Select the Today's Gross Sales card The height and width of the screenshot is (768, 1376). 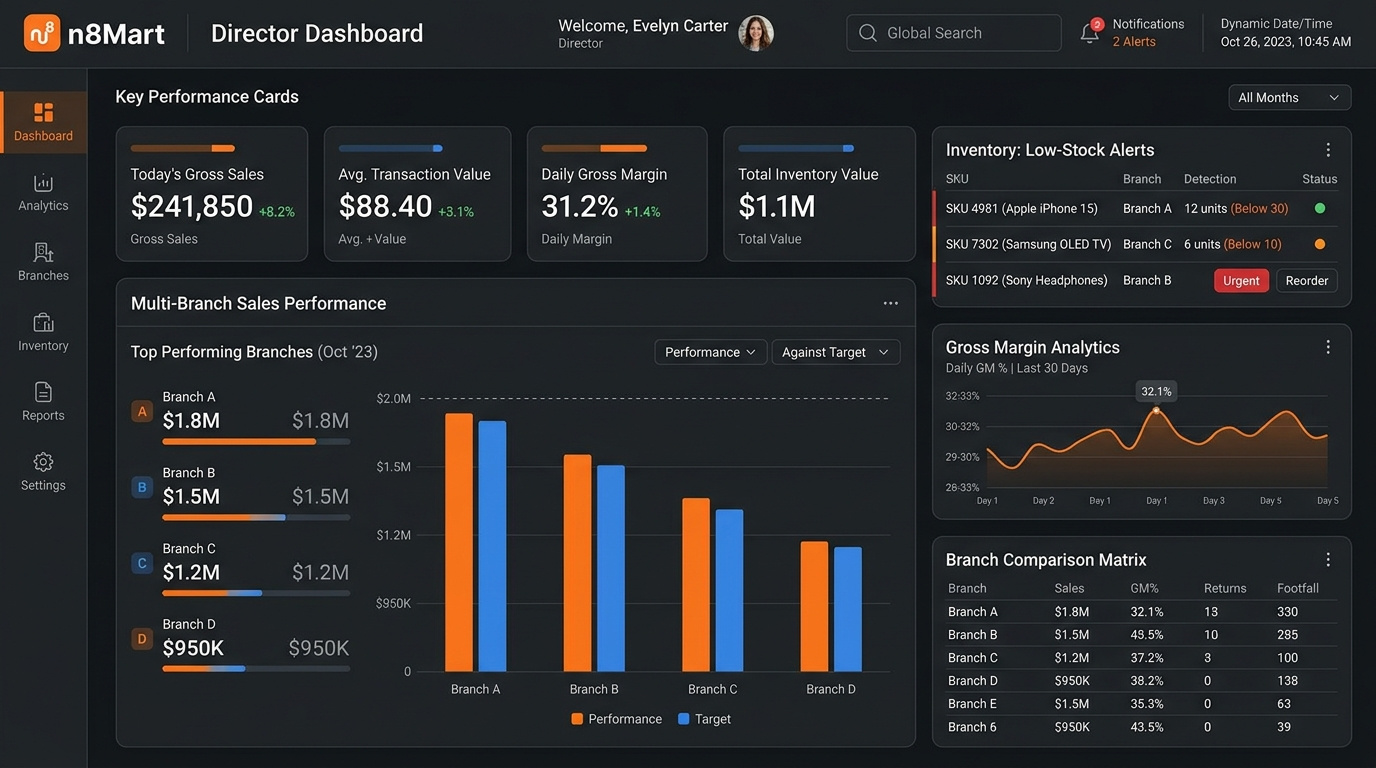211,194
